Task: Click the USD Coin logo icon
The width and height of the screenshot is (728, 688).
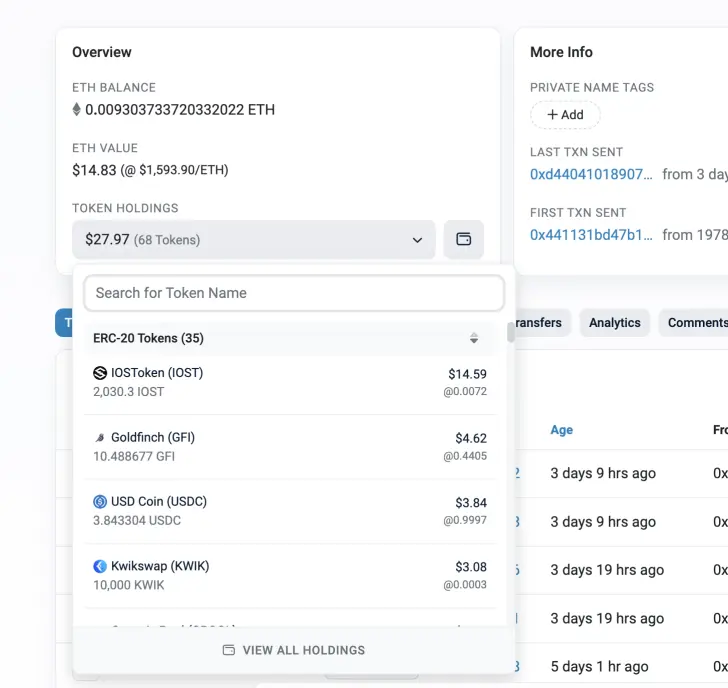Action: coord(100,501)
